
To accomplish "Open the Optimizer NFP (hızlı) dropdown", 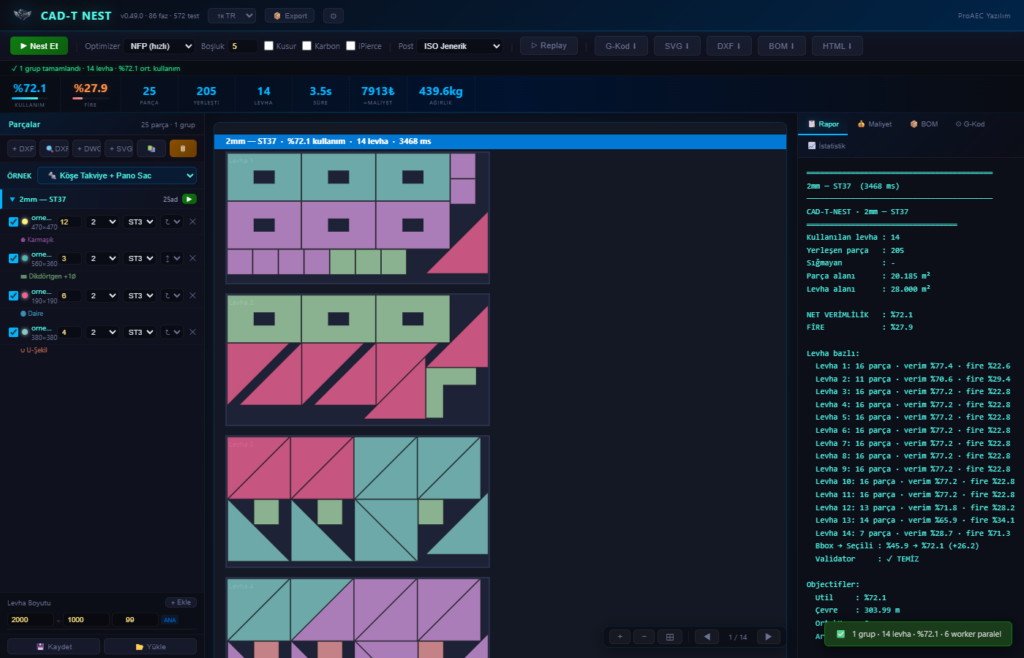I will tap(159, 46).
